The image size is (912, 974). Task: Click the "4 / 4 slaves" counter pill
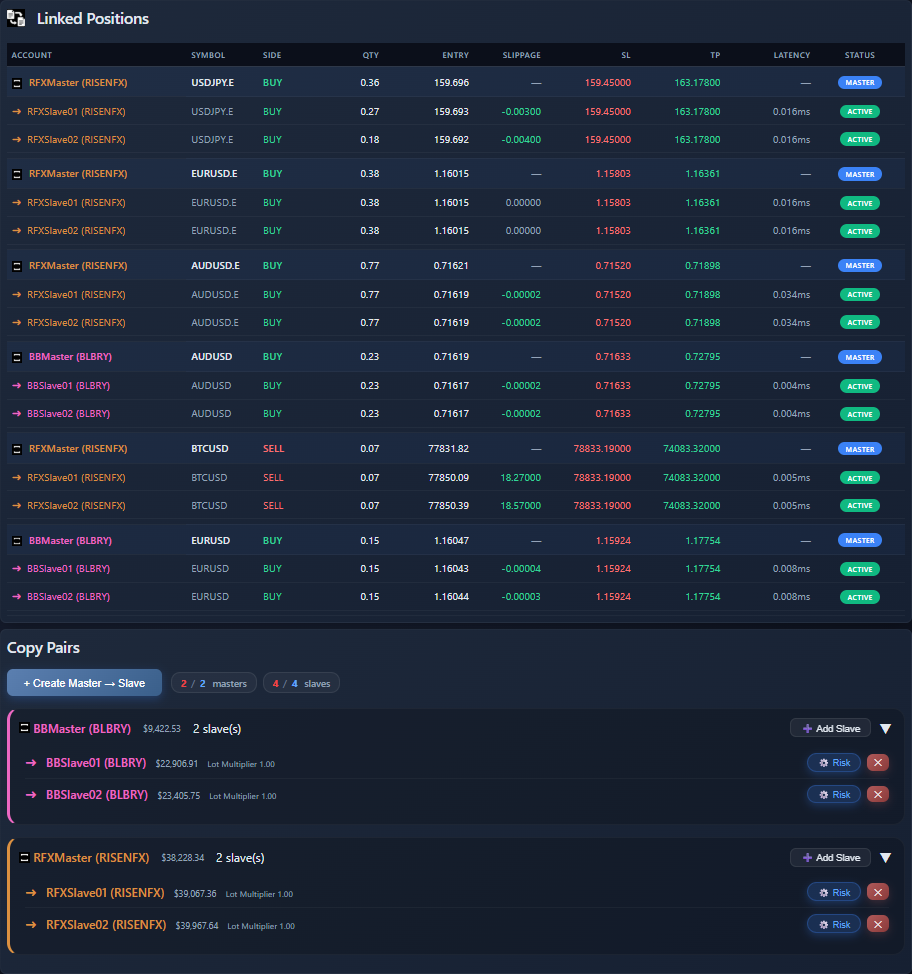(301, 683)
